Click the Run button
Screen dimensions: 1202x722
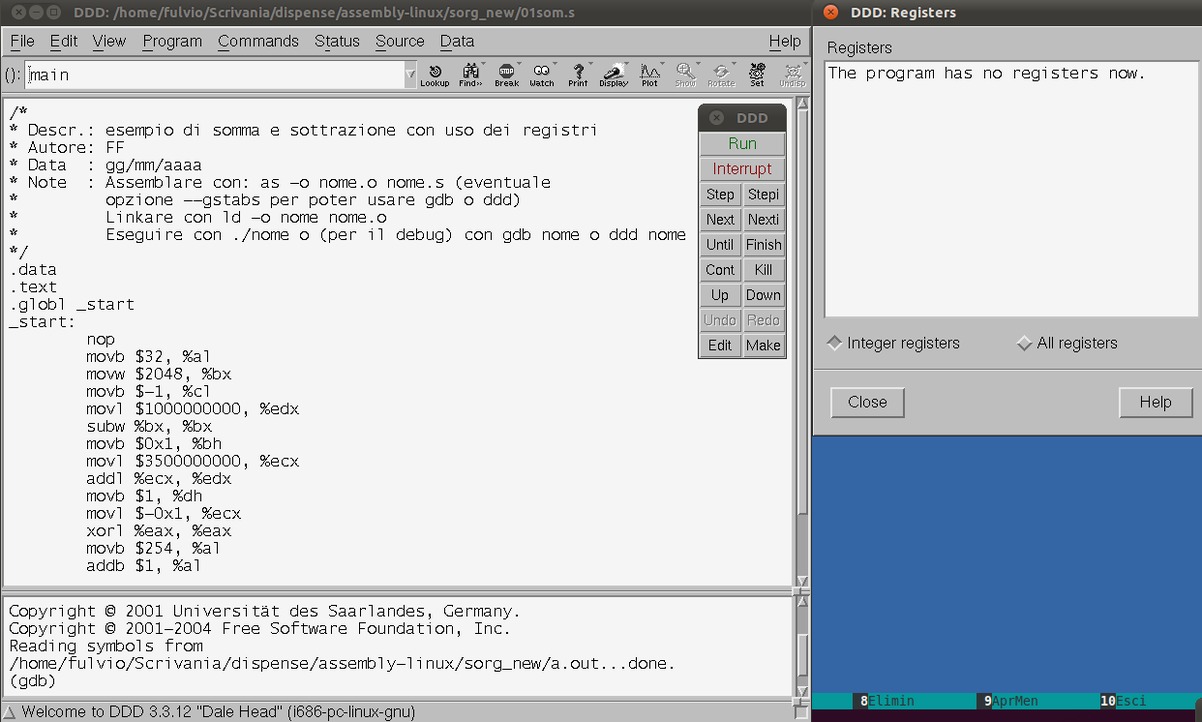tap(742, 144)
